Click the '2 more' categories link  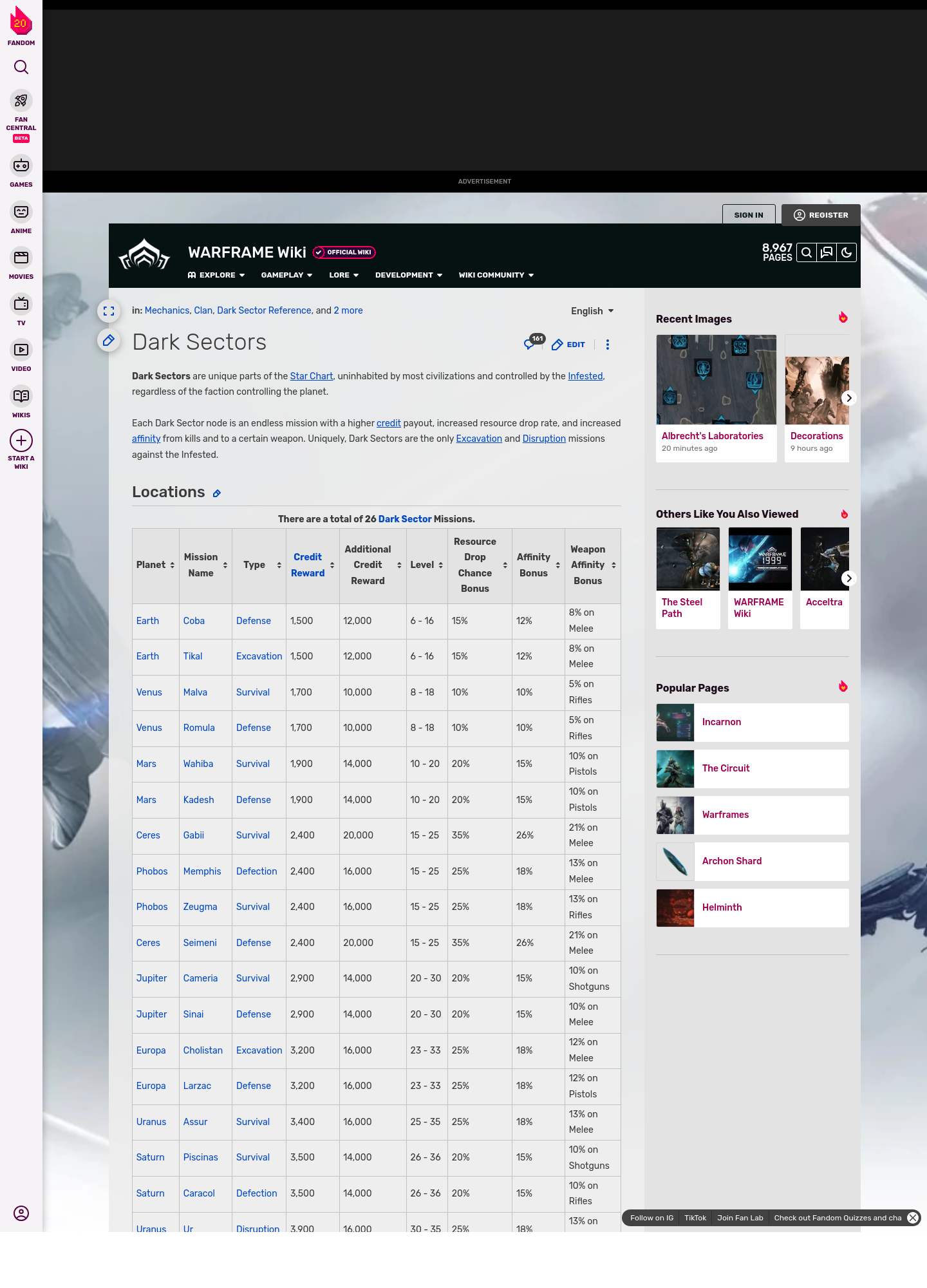(348, 310)
